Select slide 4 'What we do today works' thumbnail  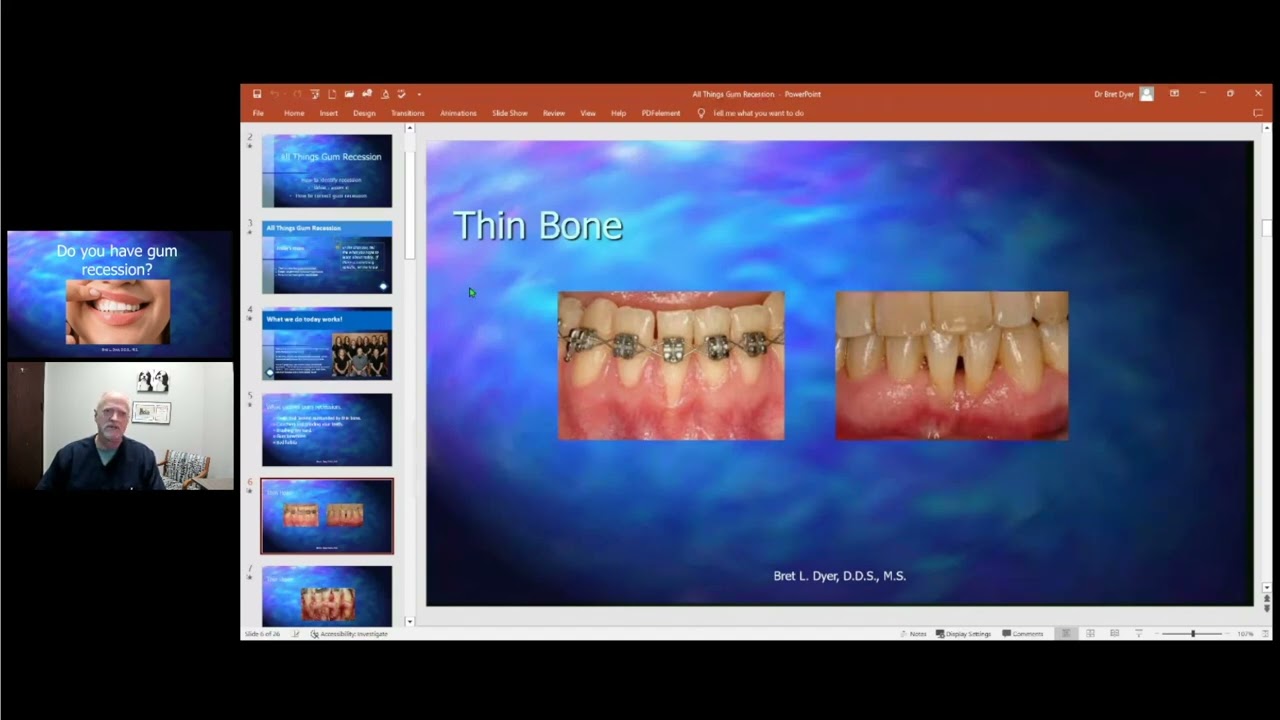pyautogui.click(x=327, y=343)
